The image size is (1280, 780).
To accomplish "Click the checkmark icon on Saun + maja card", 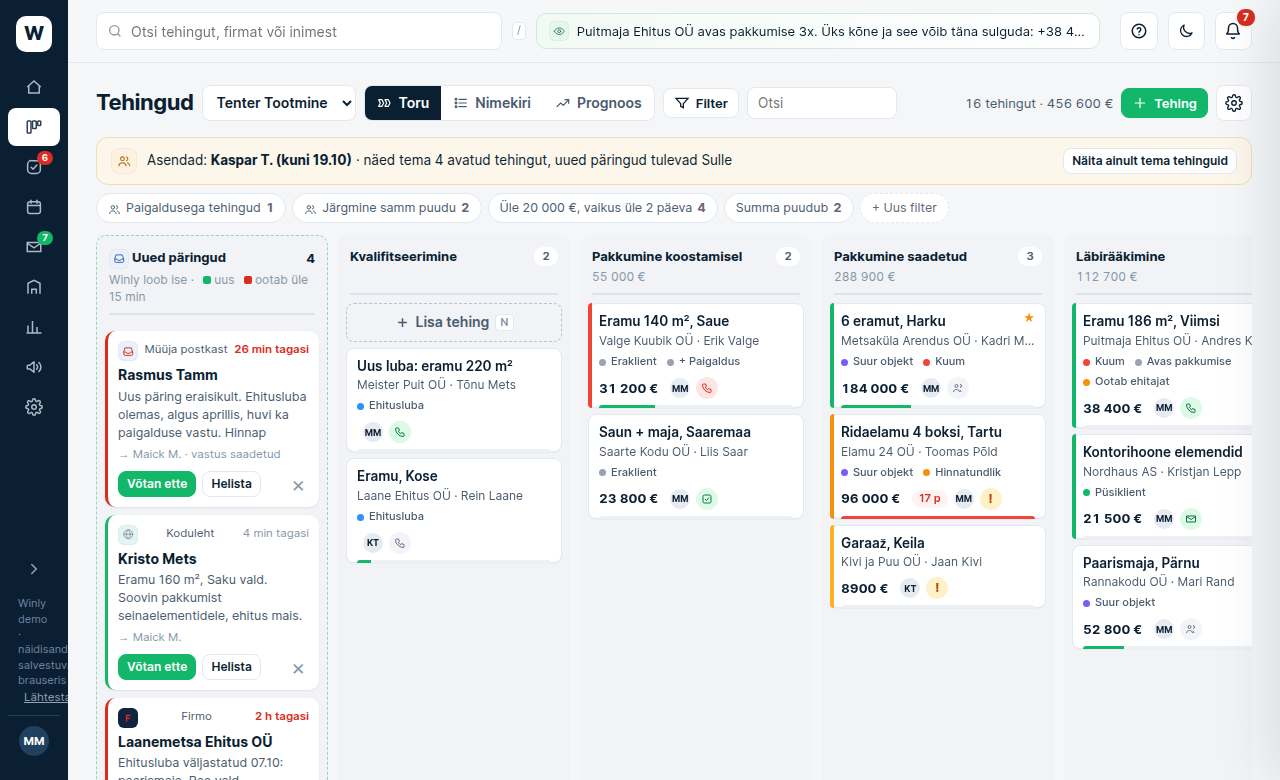I will tap(707, 498).
